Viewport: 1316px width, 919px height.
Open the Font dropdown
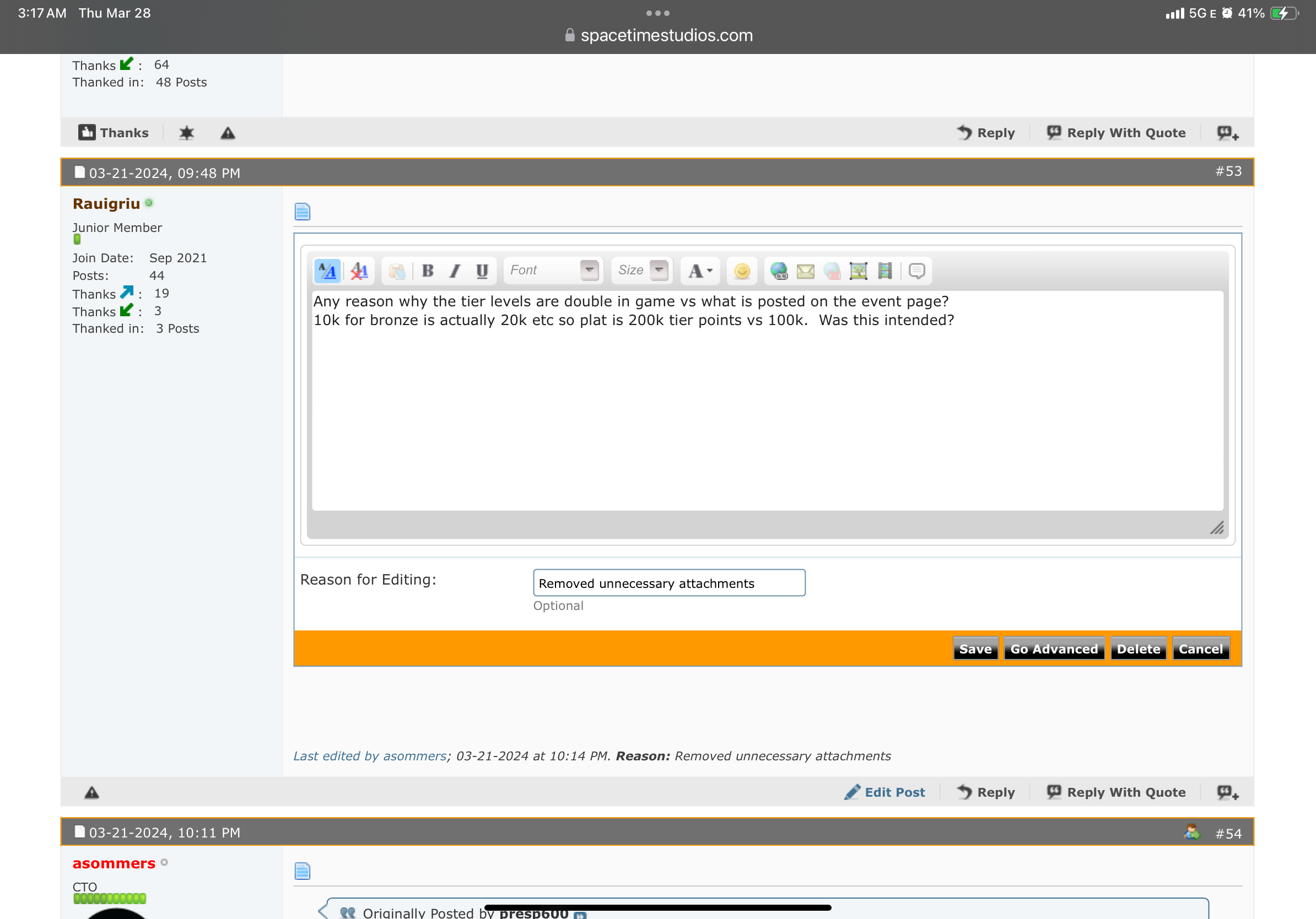554,271
